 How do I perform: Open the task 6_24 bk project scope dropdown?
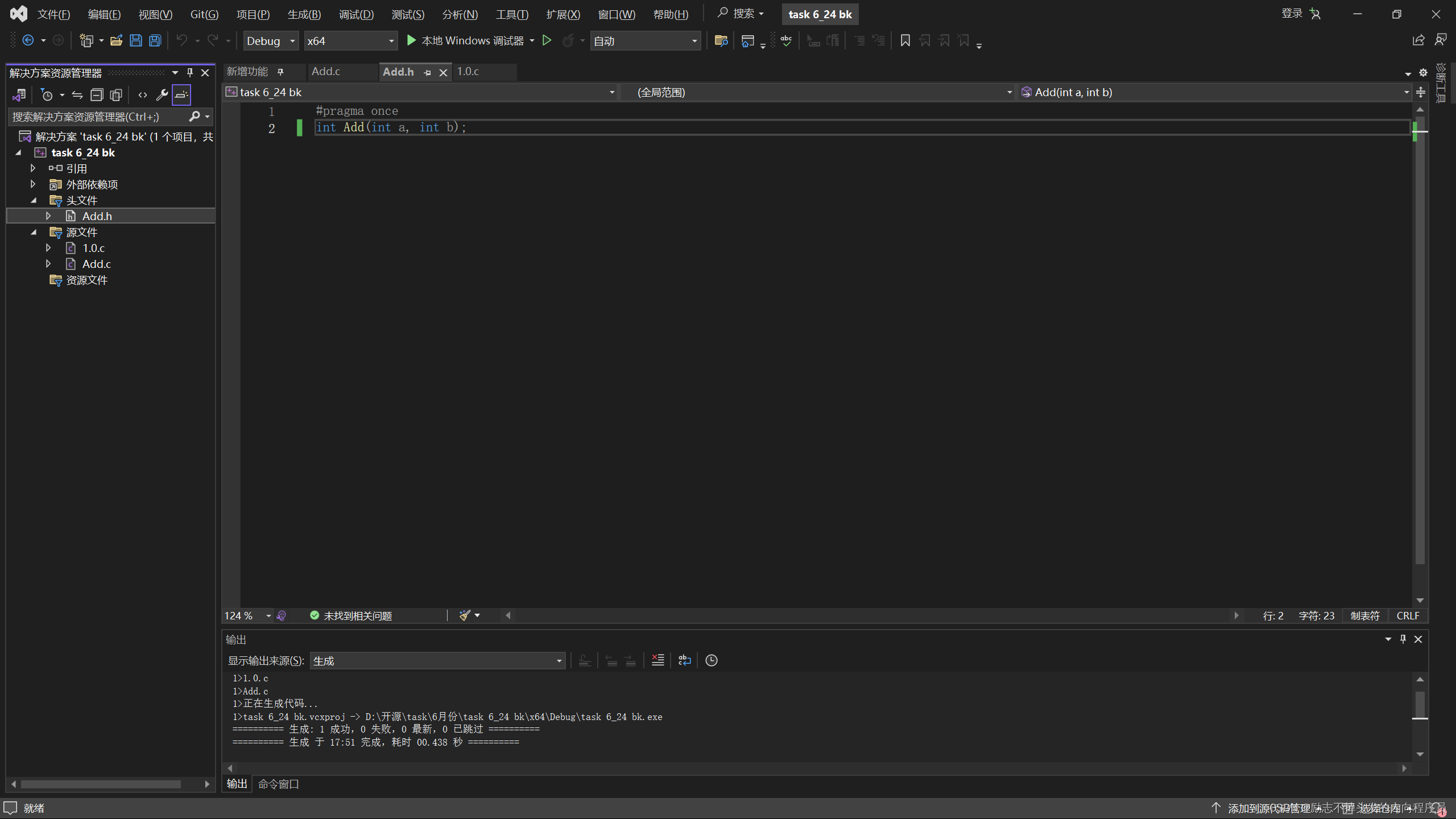[420, 92]
